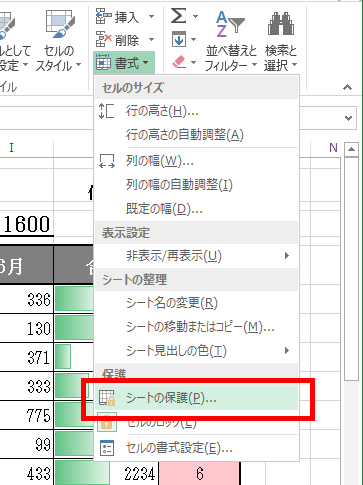The width and height of the screenshot is (363, 485).
Task: Select AutoFit Column Width (列の幅の自動調整)
Action: [x=197, y=185]
